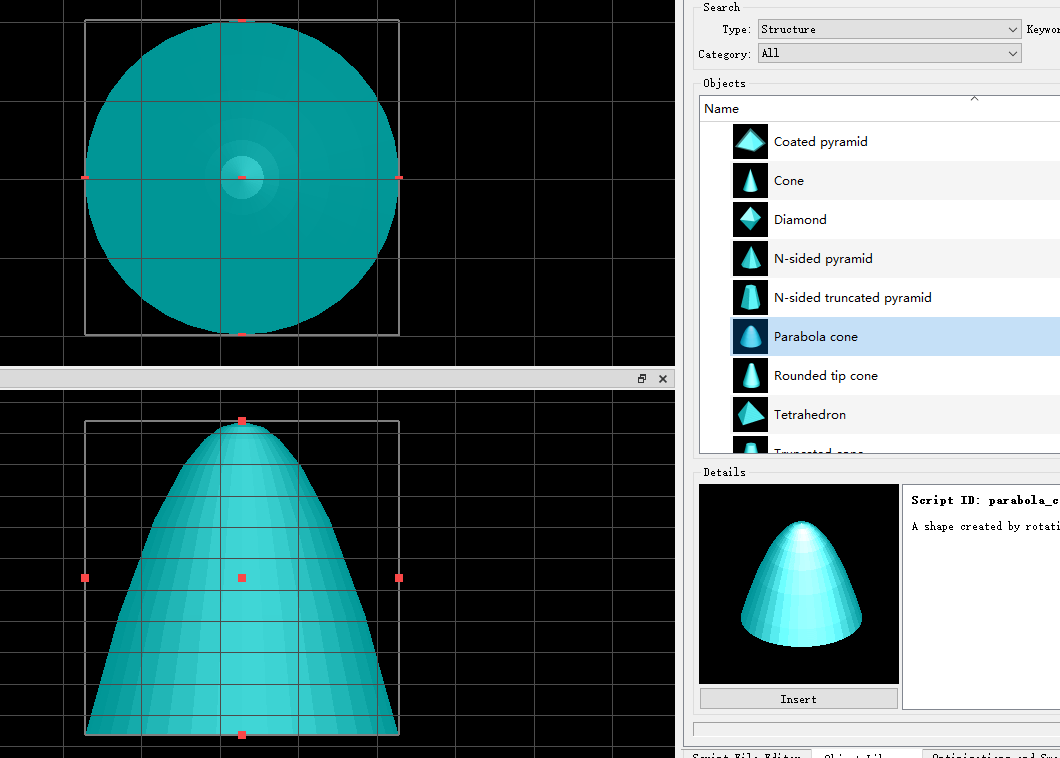Click red handle at the cone's apex

point(242,422)
